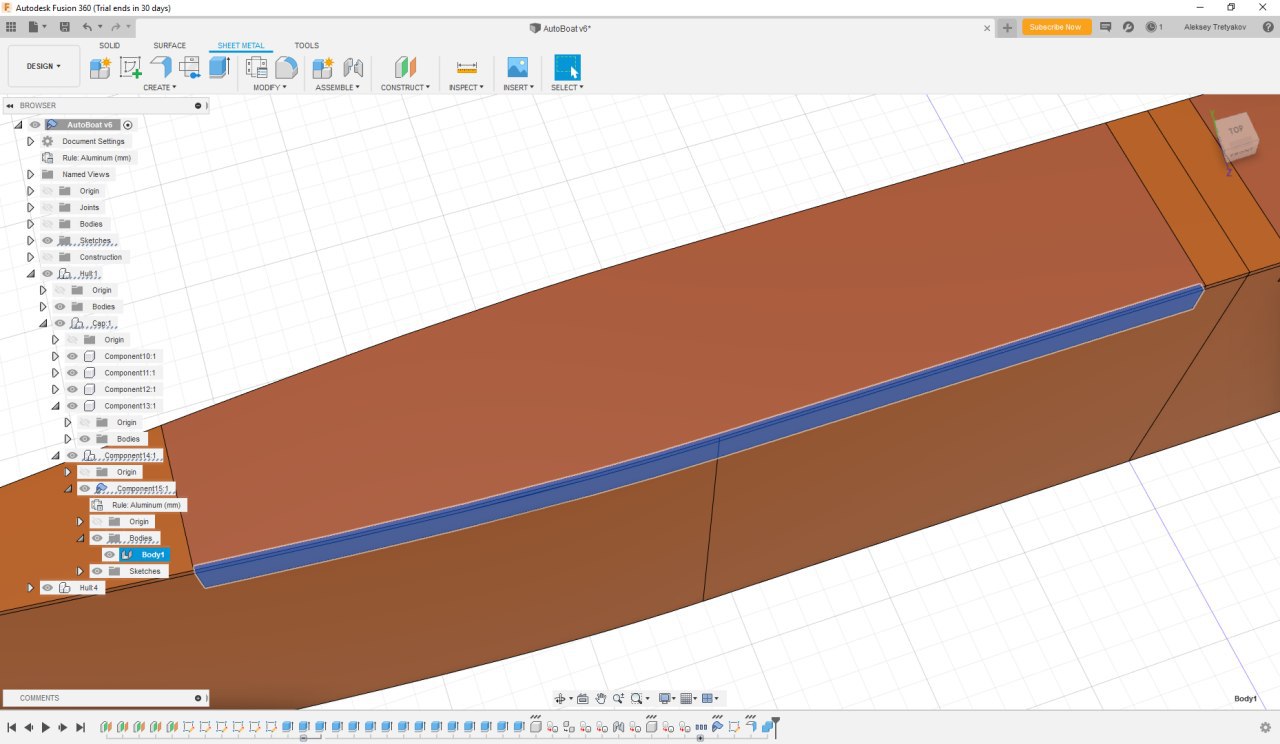Viewport: 1280px width, 744px height.
Task: Collapse the Component13:1 node
Action: 55,406
